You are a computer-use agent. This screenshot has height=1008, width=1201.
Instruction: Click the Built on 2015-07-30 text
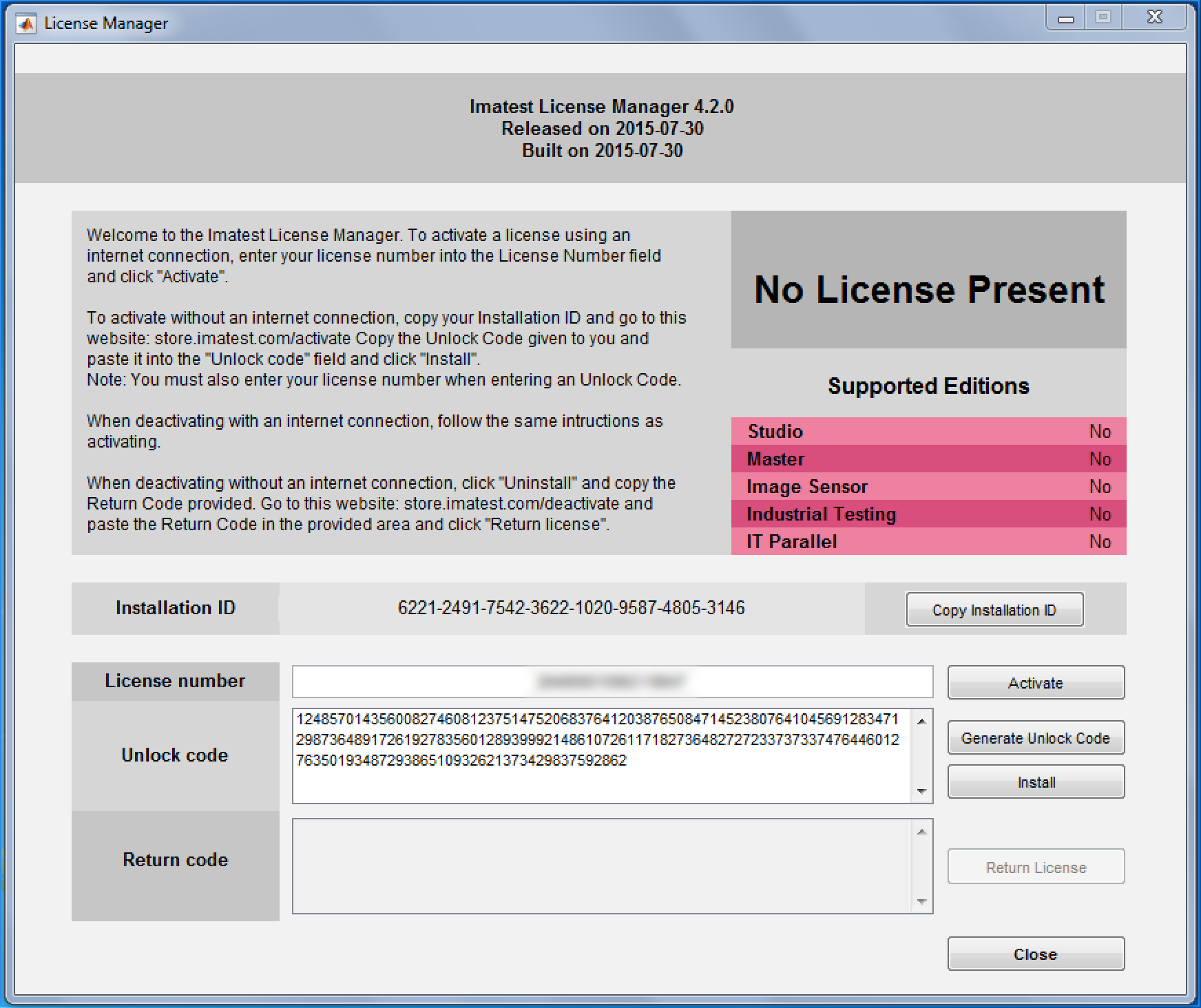tap(603, 151)
